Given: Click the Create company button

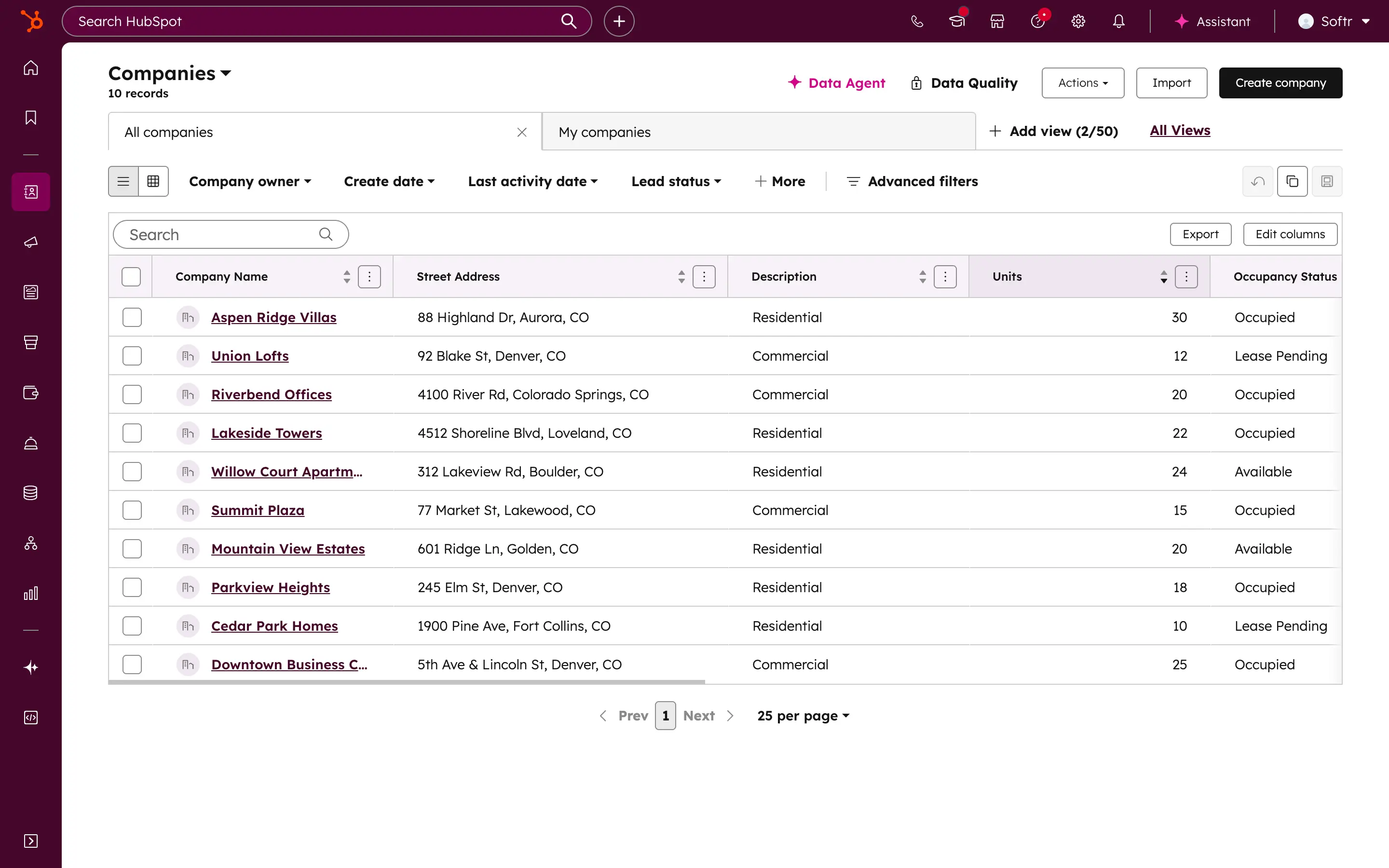Looking at the screenshot, I should tap(1280, 83).
